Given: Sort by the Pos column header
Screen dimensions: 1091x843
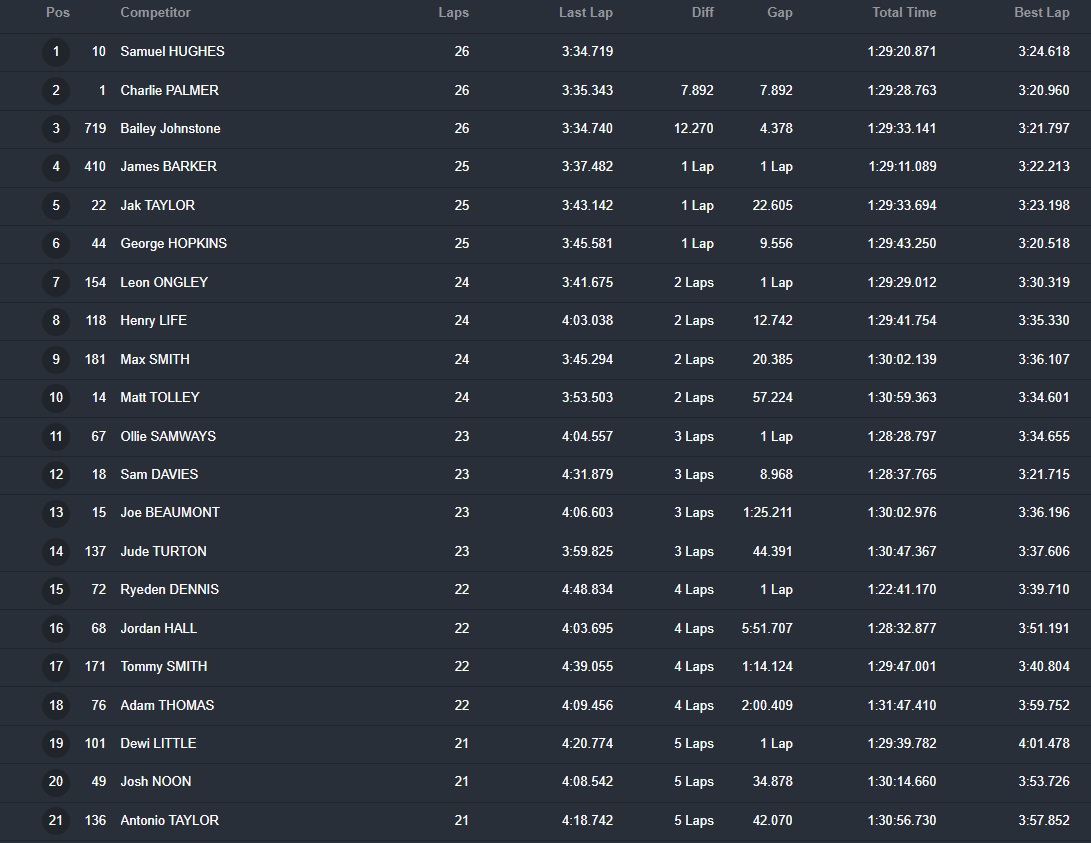Looking at the screenshot, I should tap(58, 13).
